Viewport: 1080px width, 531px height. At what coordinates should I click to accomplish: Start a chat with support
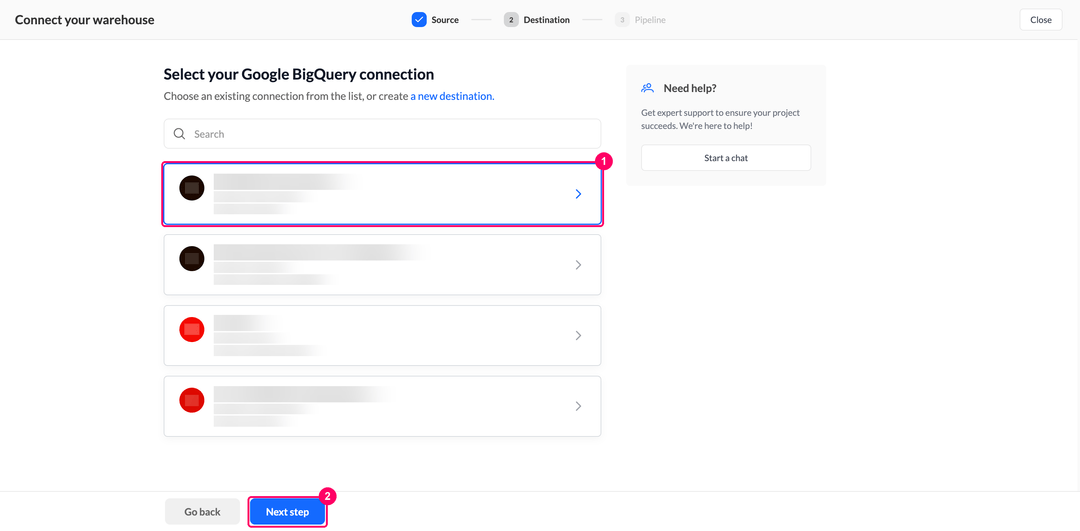(x=726, y=158)
